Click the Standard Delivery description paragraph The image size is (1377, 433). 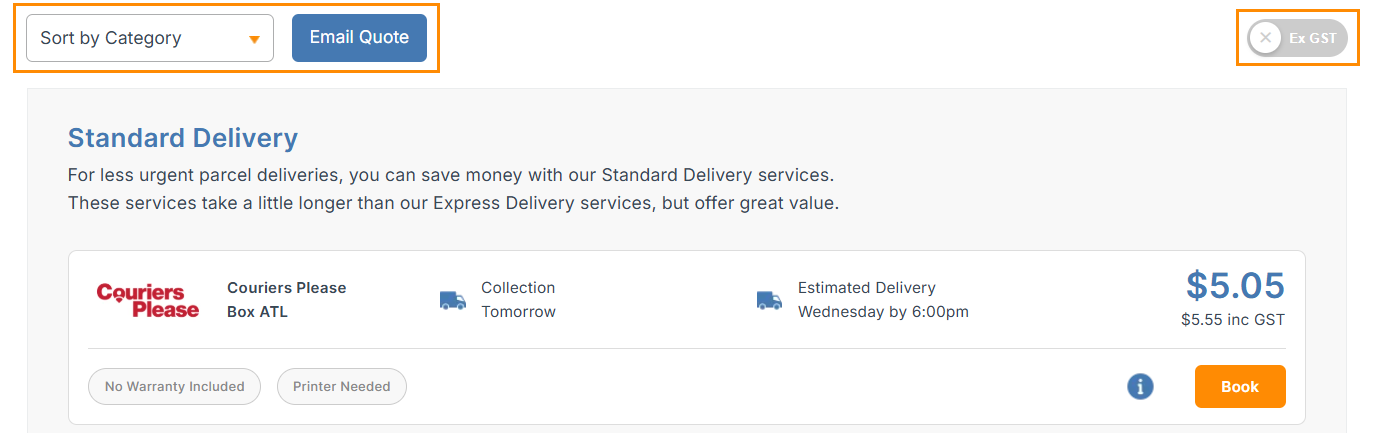[452, 189]
